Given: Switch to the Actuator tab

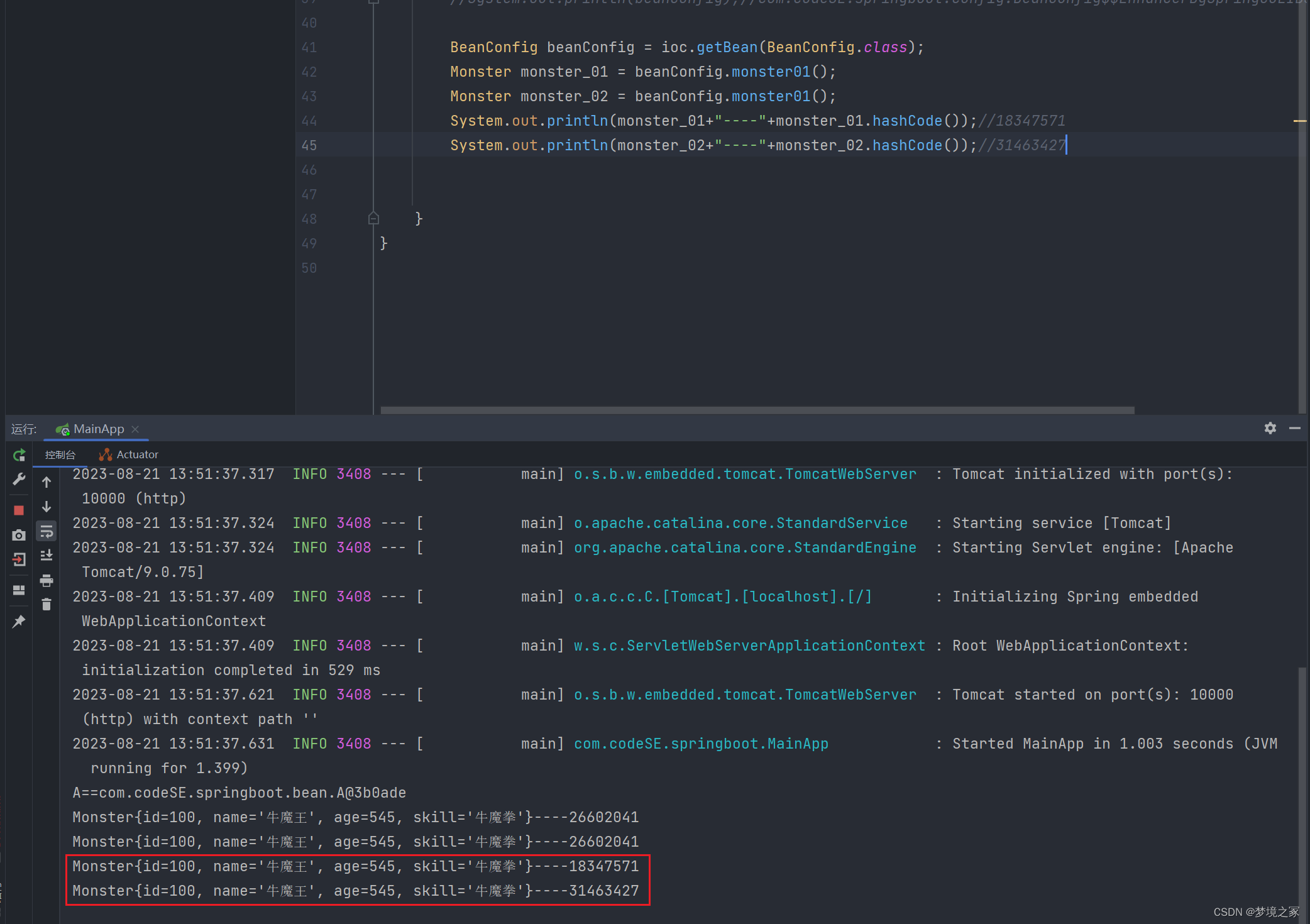Looking at the screenshot, I should point(129,454).
